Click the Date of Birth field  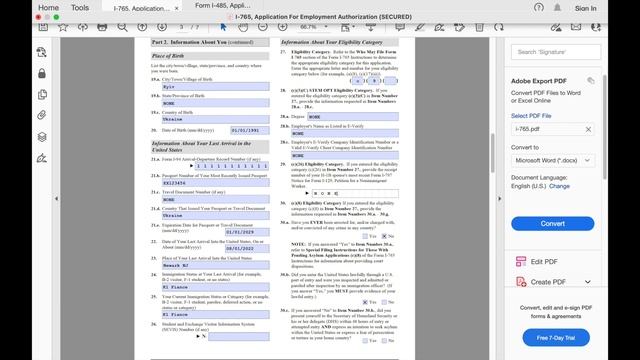tap(250, 130)
